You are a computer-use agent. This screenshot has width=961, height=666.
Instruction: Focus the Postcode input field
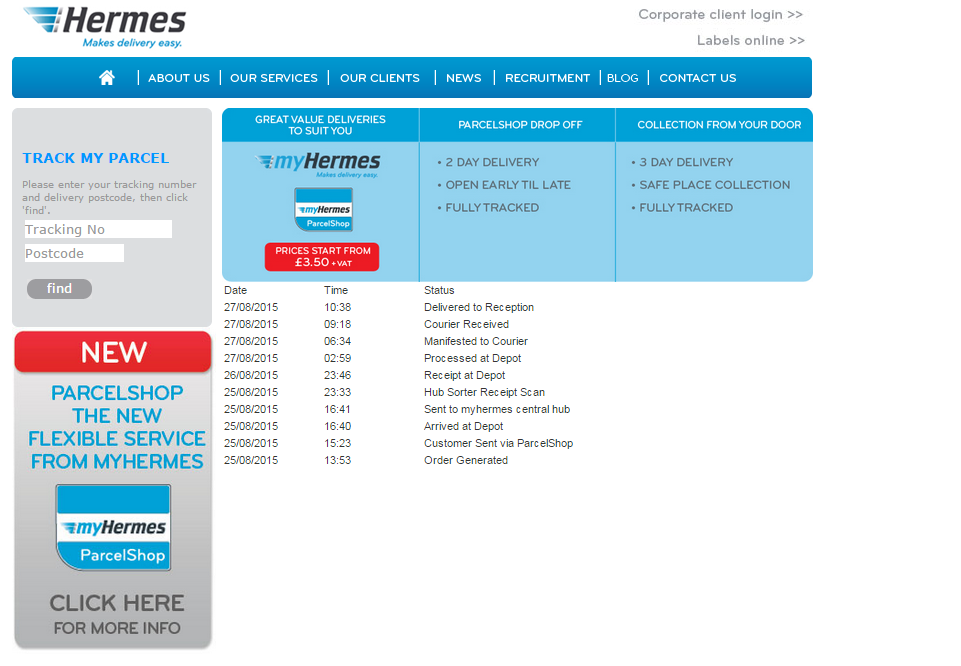coord(74,253)
